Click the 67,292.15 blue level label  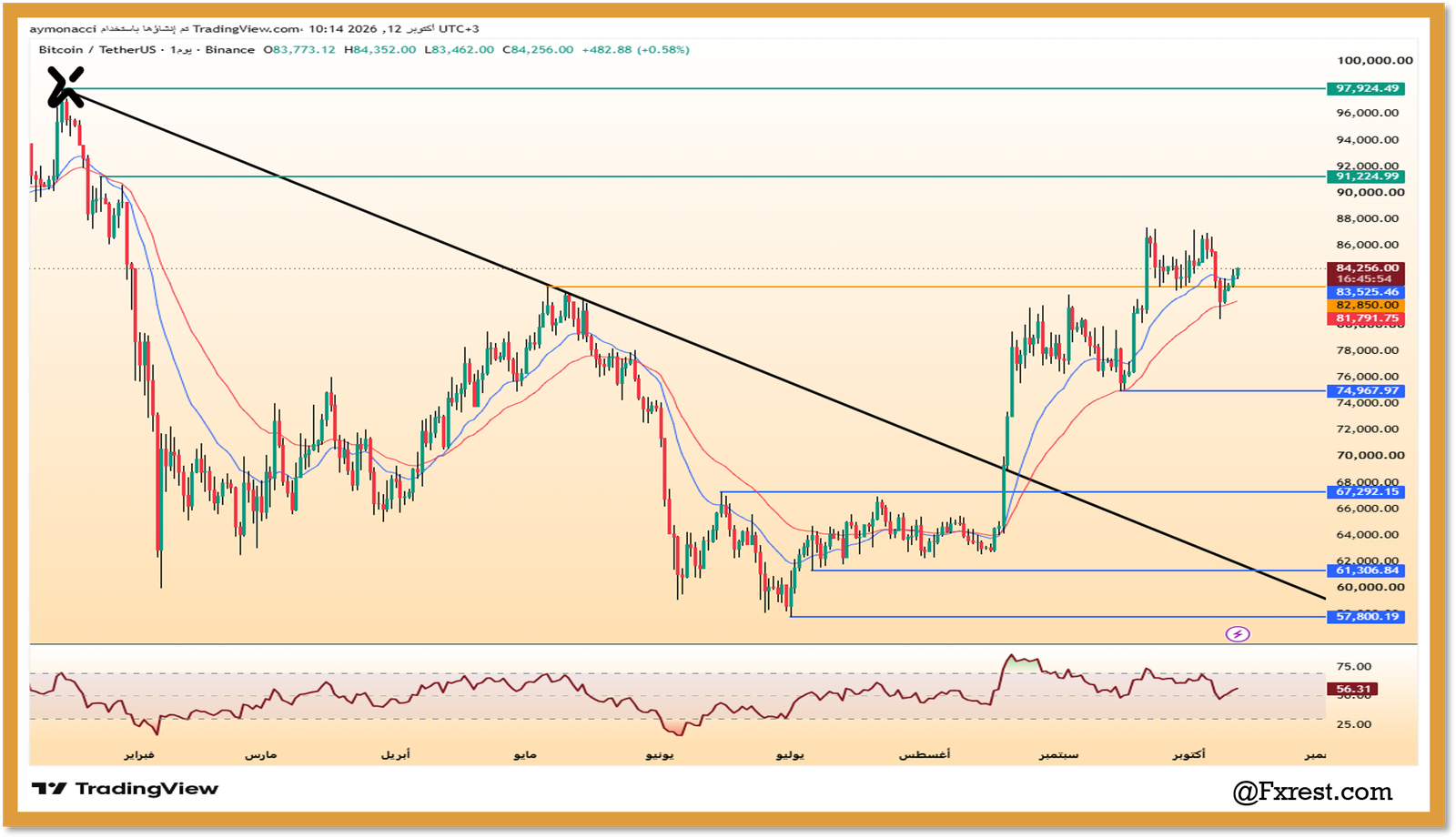(1367, 492)
